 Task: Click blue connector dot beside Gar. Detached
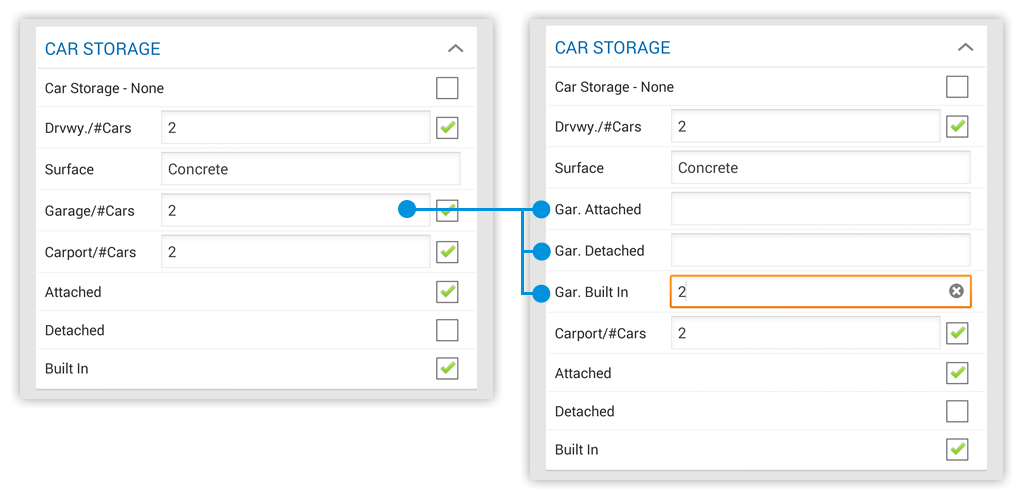click(x=541, y=251)
